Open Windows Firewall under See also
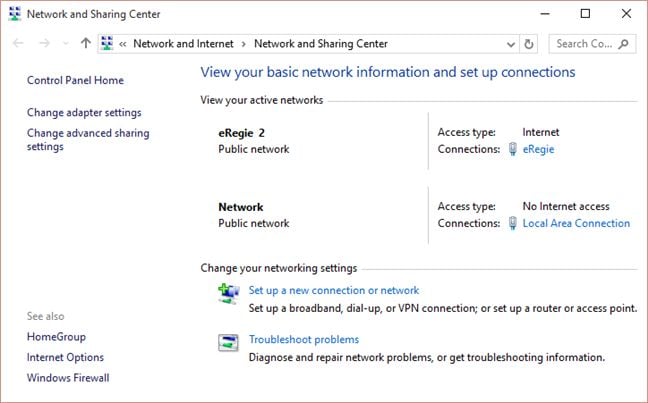 click(68, 378)
